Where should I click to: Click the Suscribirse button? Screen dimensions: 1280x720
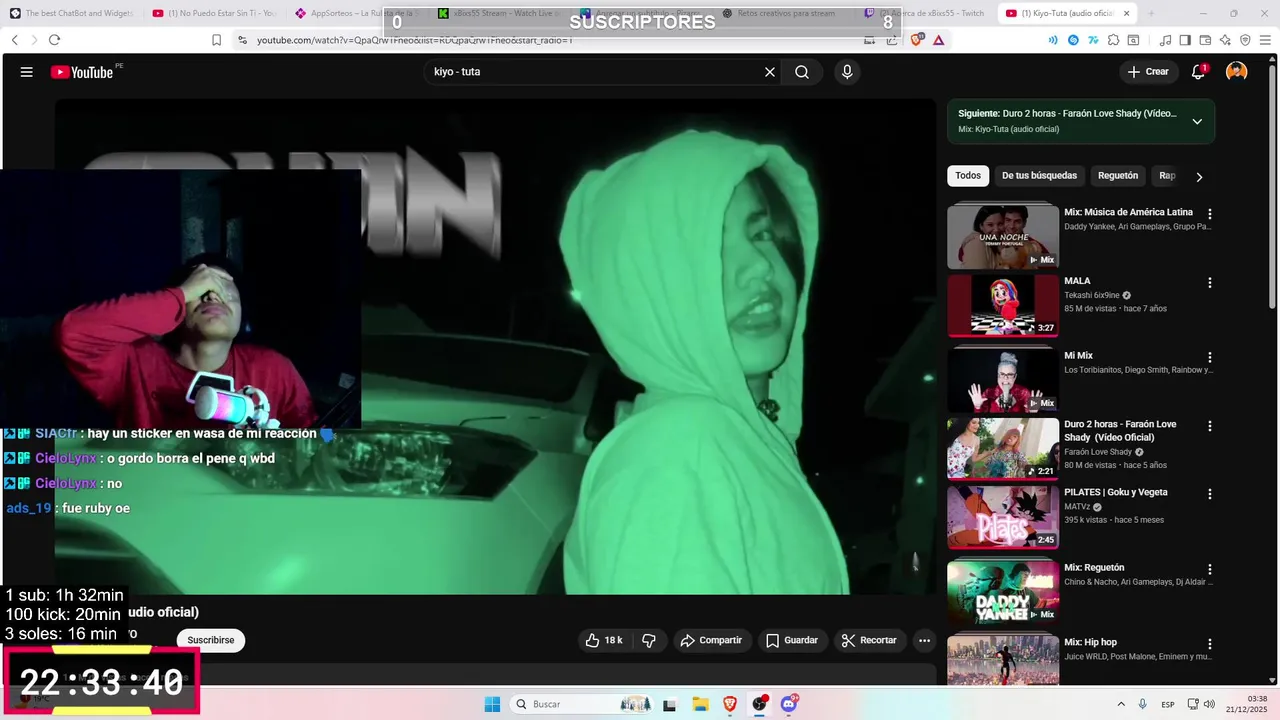pyautogui.click(x=211, y=640)
